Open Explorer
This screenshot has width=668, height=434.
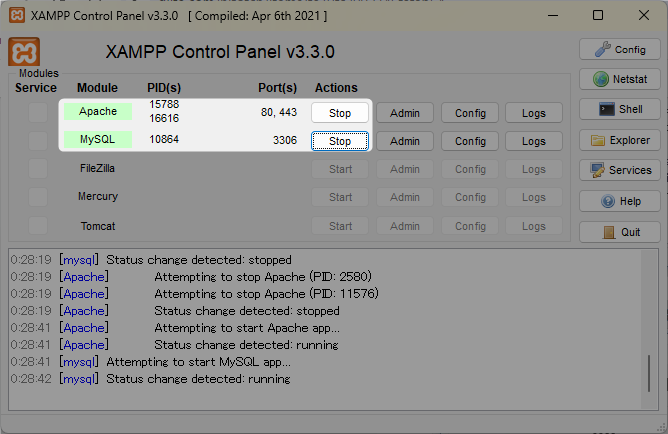pyautogui.click(x=620, y=140)
